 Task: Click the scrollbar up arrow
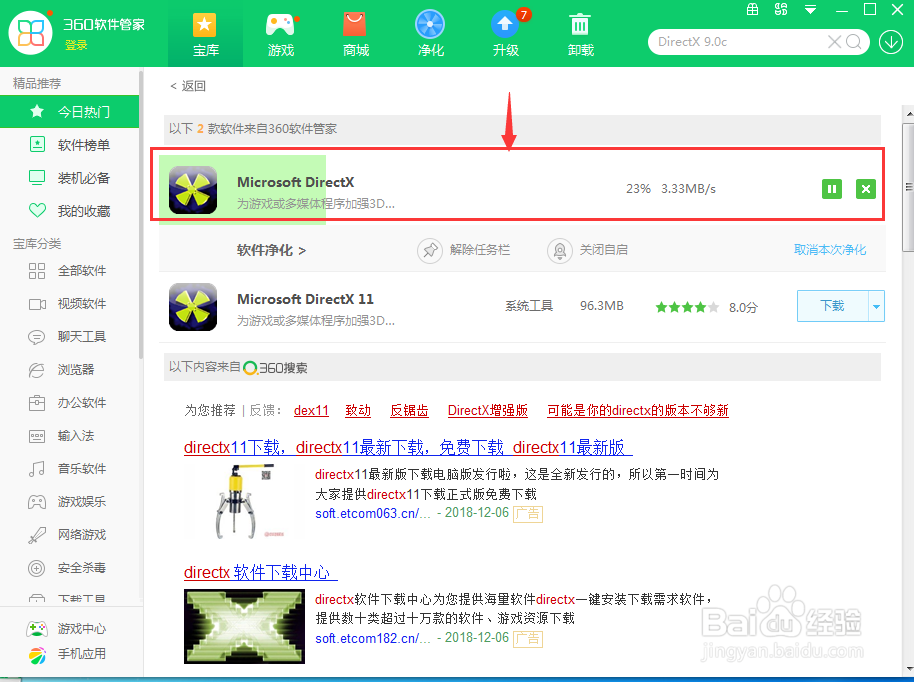point(908,113)
